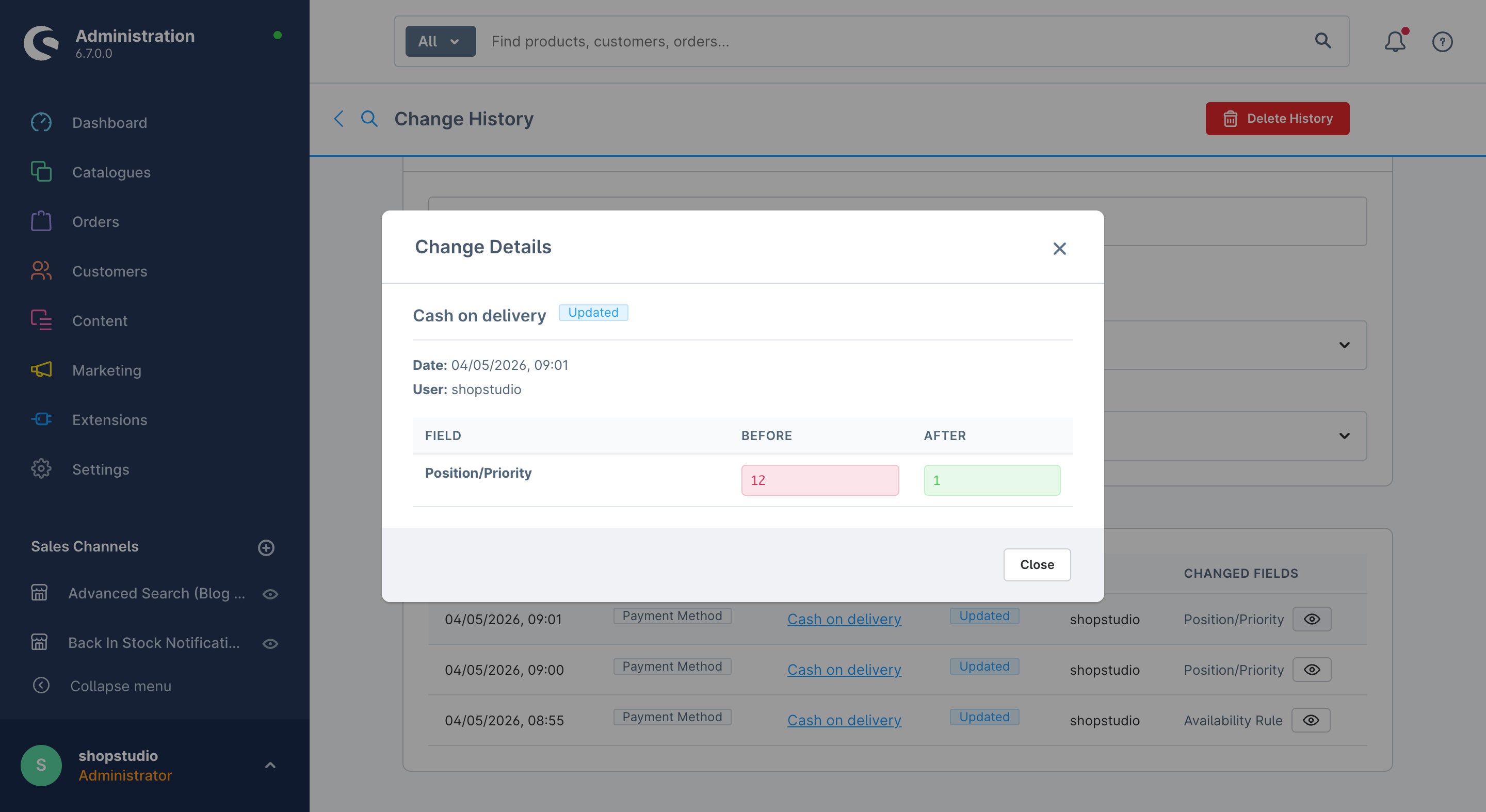This screenshot has height=812, width=1486.
Task: Click the red before value 12
Action: [820, 480]
